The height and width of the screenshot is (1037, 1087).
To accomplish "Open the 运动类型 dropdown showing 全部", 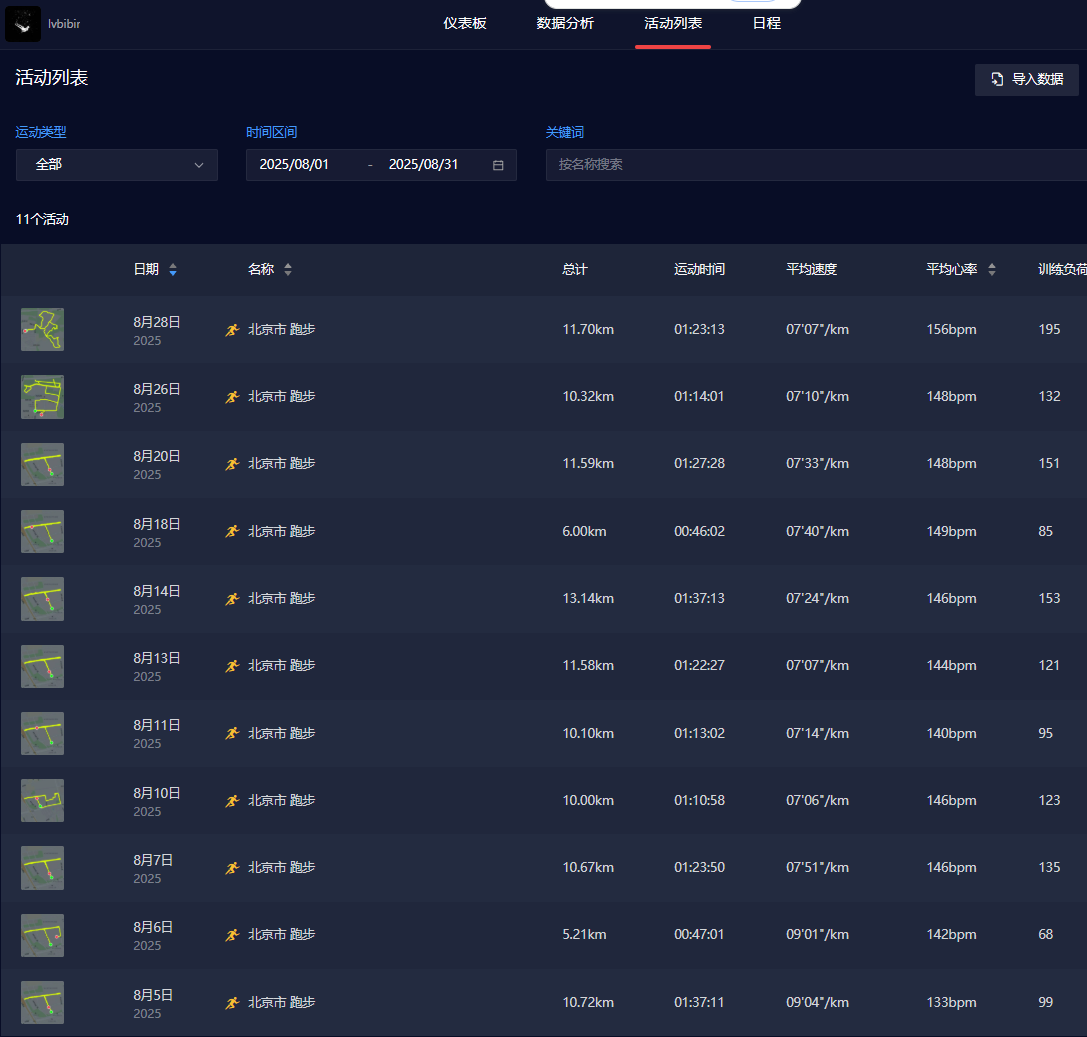I will tap(117, 165).
